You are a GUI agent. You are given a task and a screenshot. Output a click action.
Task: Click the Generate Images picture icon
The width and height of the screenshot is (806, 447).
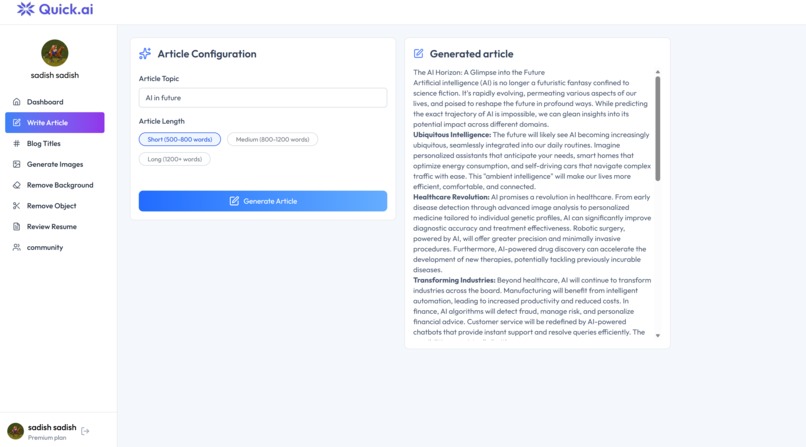pos(16,164)
